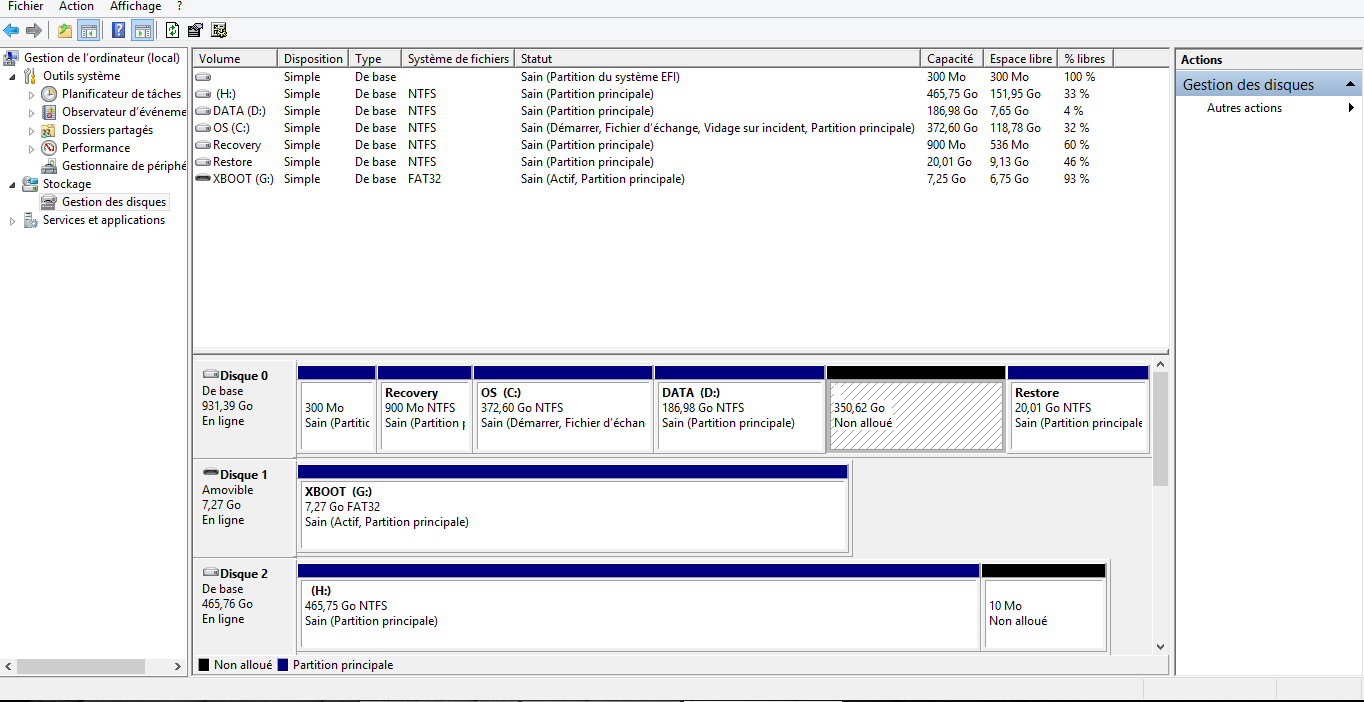Select the 350,62 Go unallocated partition block
Image resolution: width=1364 pixels, height=702 pixels.
915,416
